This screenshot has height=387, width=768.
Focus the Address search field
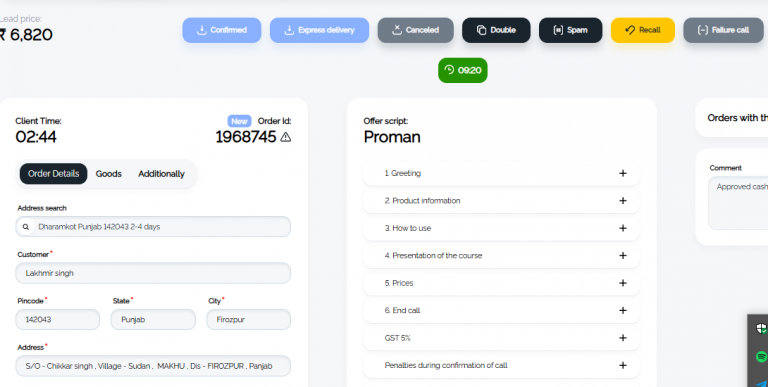click(153, 227)
